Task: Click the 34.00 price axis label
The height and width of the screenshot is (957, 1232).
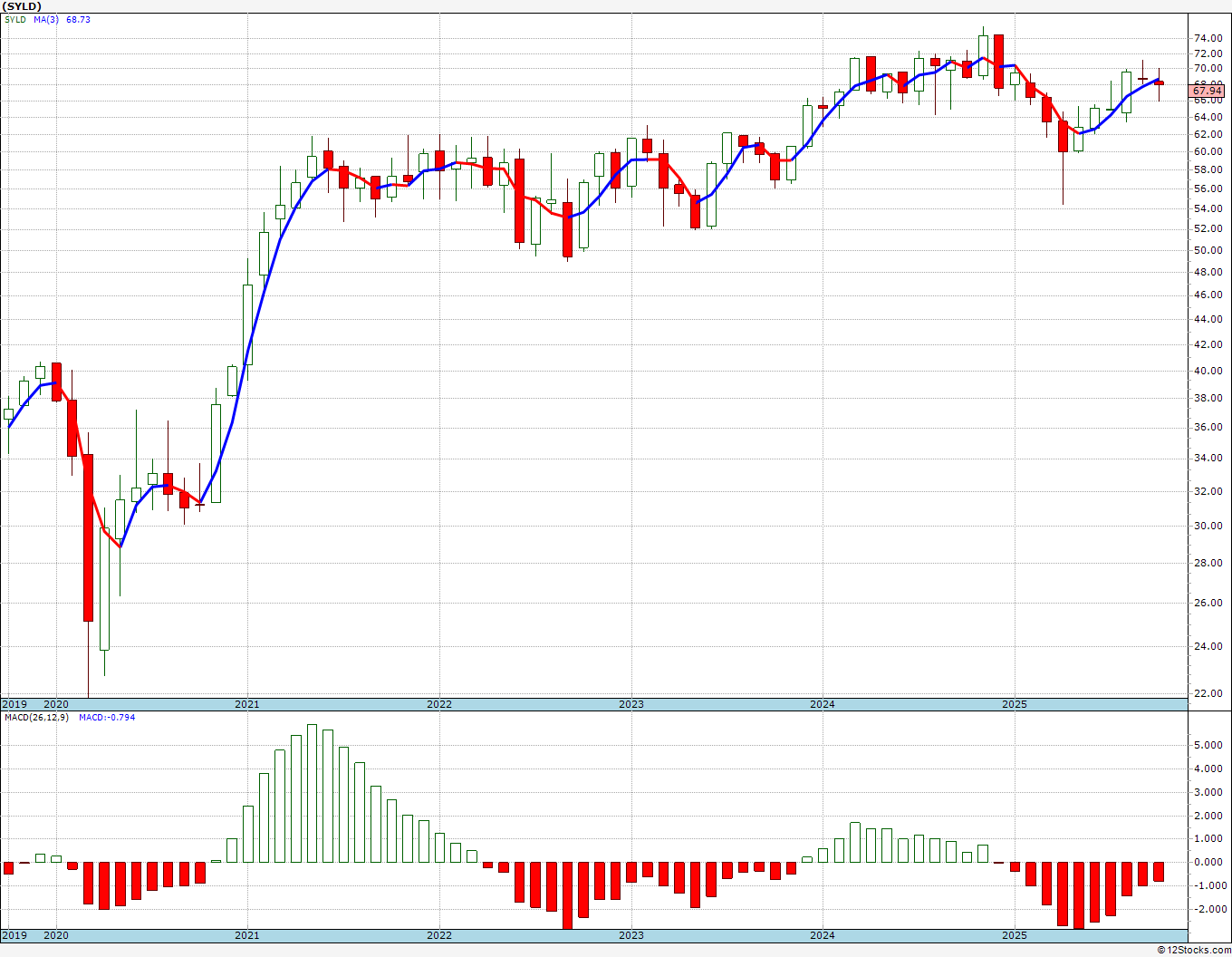Action: pyautogui.click(x=1208, y=458)
